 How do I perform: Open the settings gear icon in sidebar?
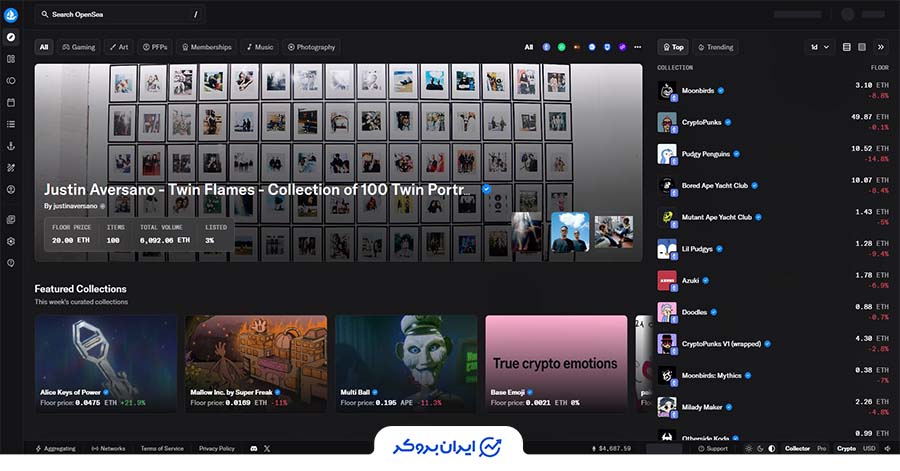11,242
